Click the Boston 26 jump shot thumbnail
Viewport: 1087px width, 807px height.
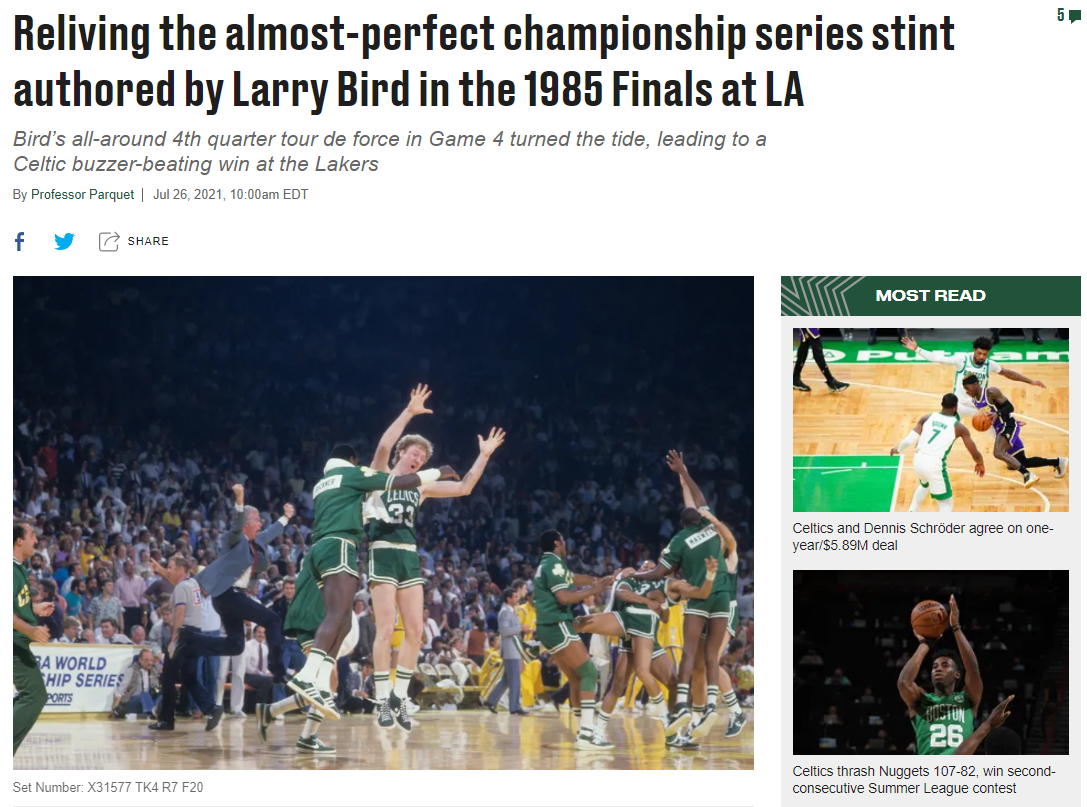click(930, 662)
